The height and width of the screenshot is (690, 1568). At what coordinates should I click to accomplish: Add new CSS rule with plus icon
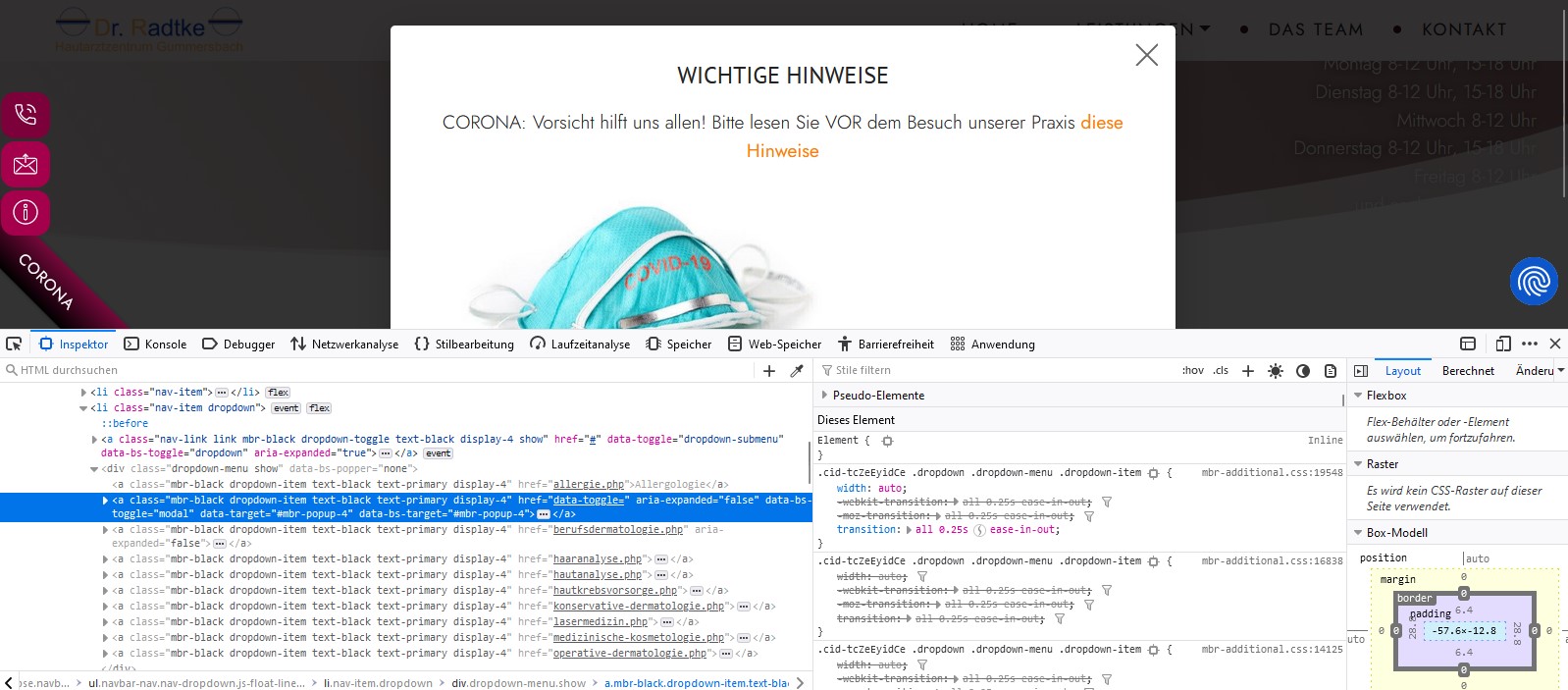click(1248, 371)
